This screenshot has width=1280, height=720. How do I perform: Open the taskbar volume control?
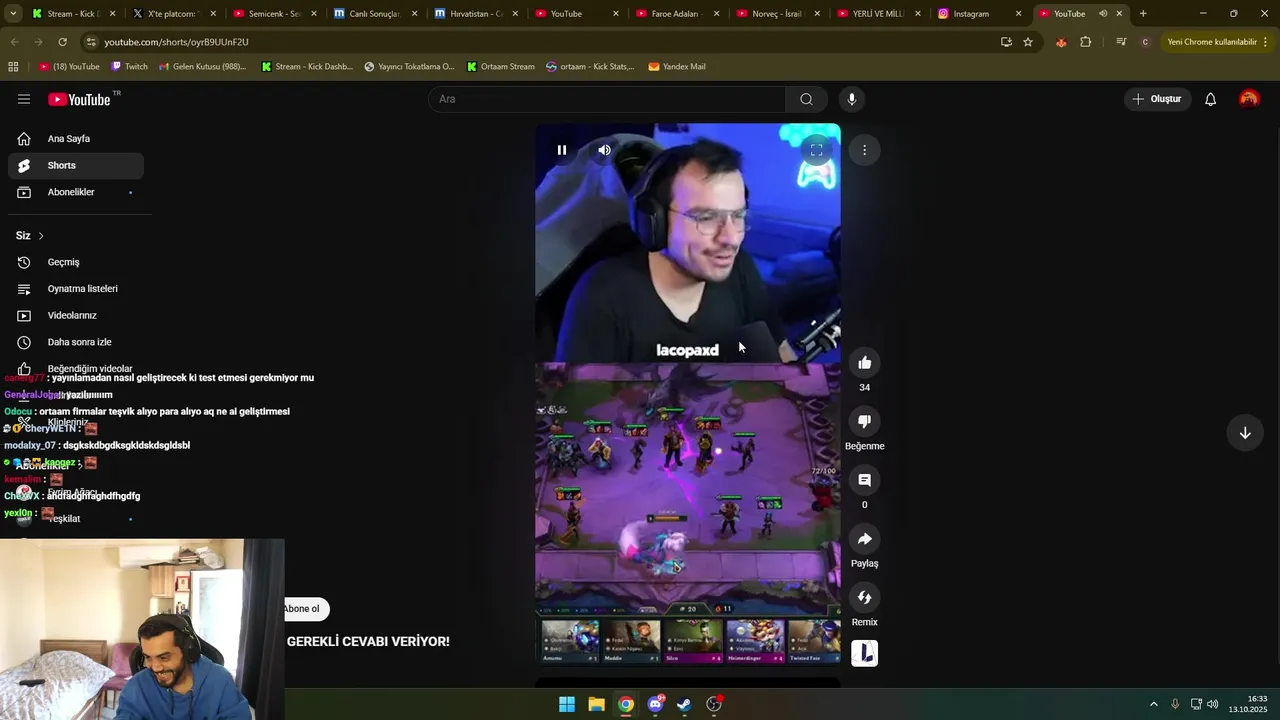coord(1212,704)
